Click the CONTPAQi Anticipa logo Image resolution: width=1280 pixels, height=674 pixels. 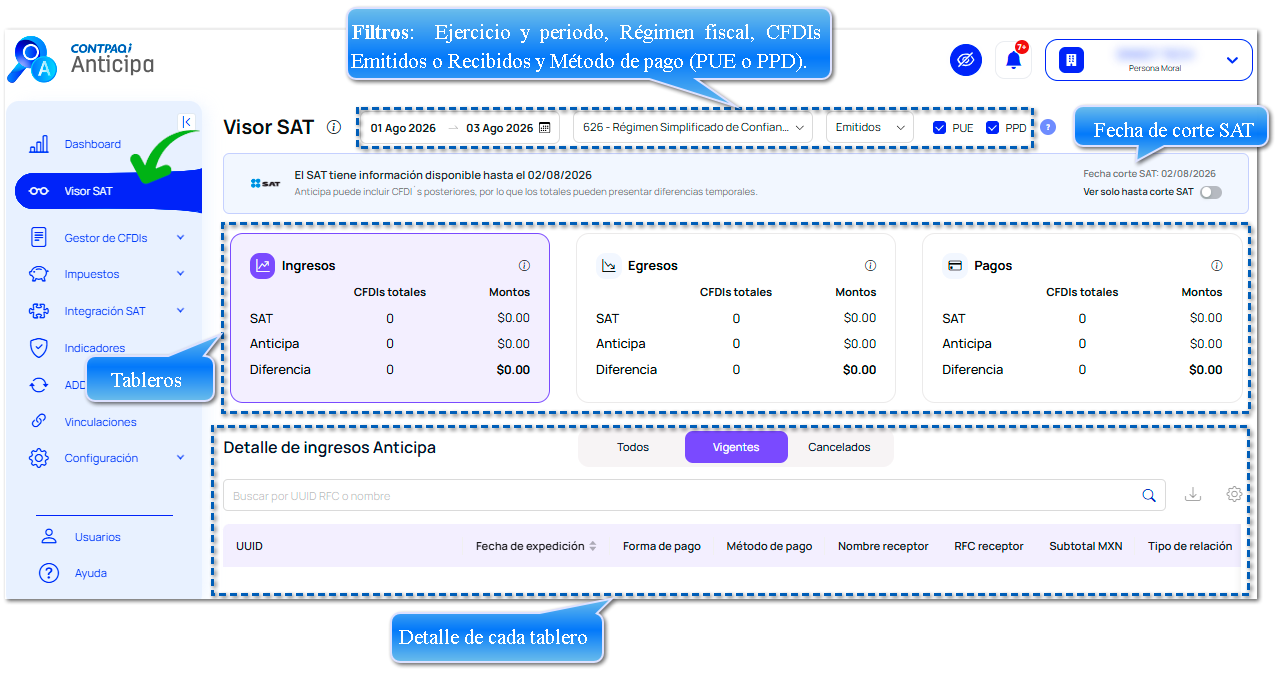80,60
